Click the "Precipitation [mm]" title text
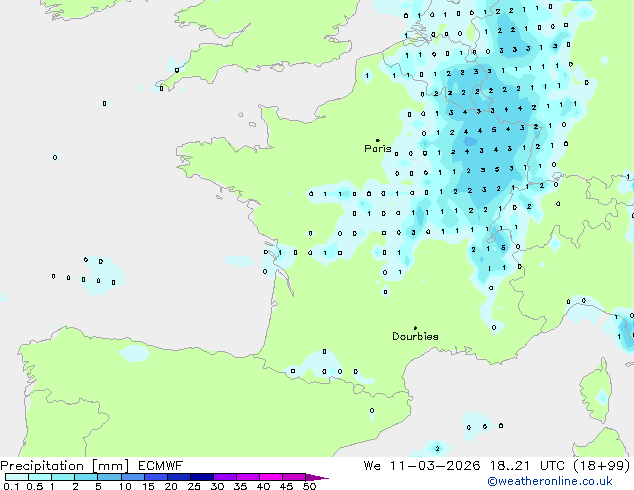 [x=65, y=466]
